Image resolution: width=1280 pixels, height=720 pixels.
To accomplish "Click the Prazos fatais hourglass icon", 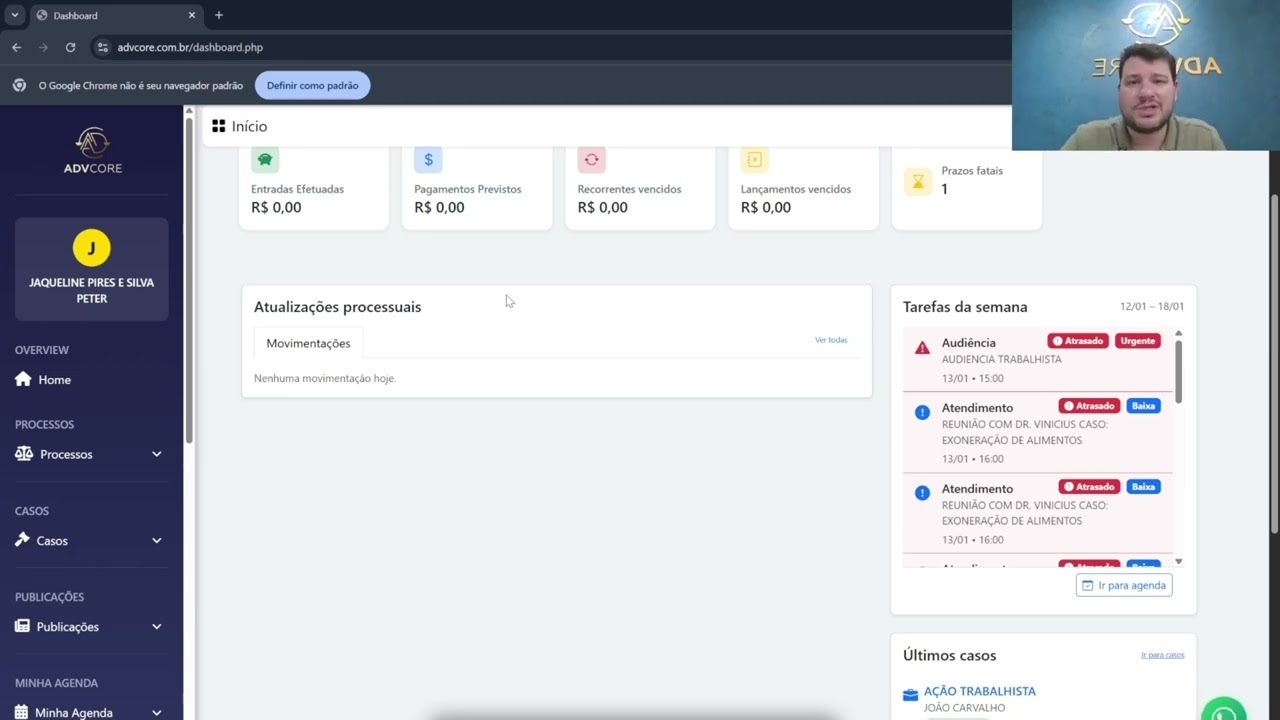I will click(918, 181).
